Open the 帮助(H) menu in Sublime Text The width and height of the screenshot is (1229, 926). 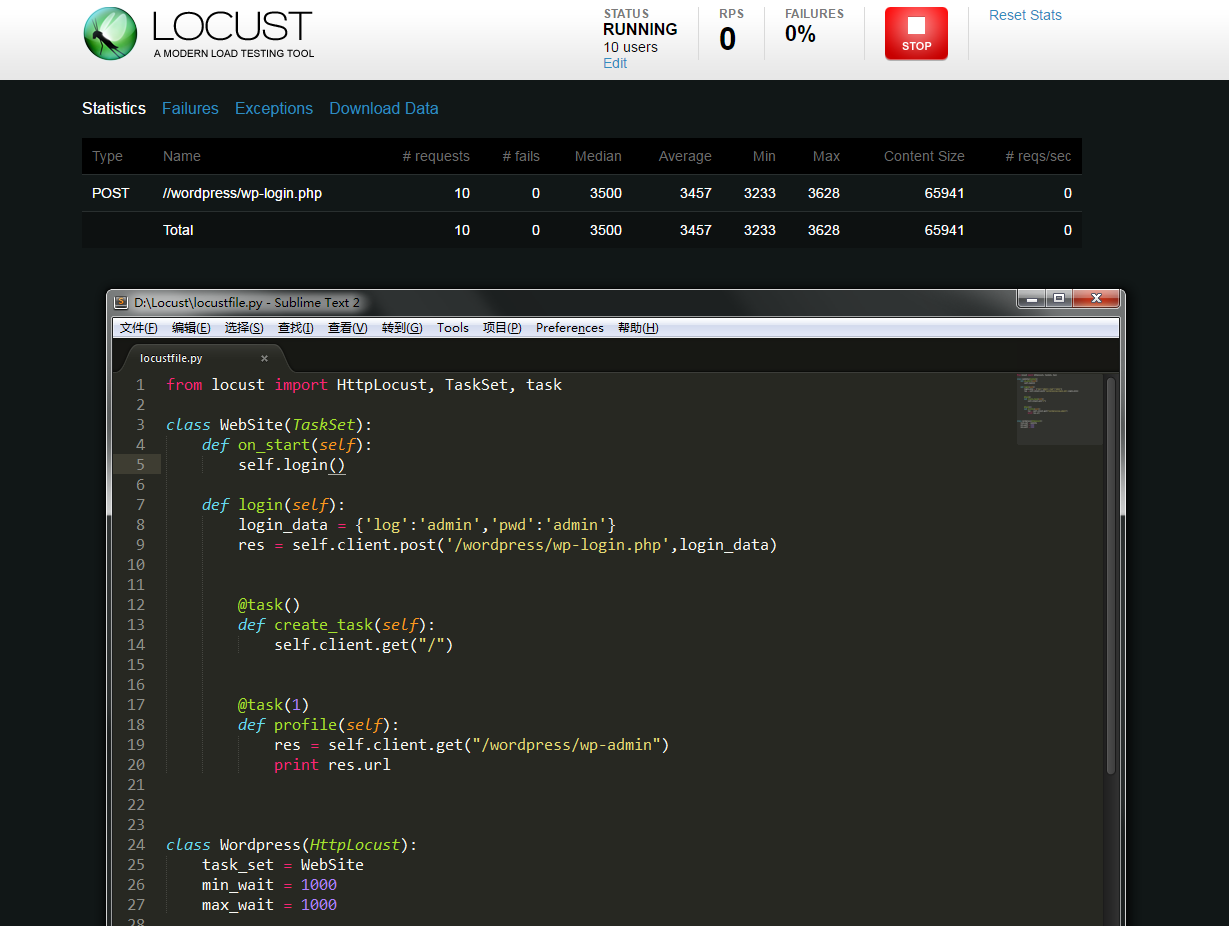[638, 328]
